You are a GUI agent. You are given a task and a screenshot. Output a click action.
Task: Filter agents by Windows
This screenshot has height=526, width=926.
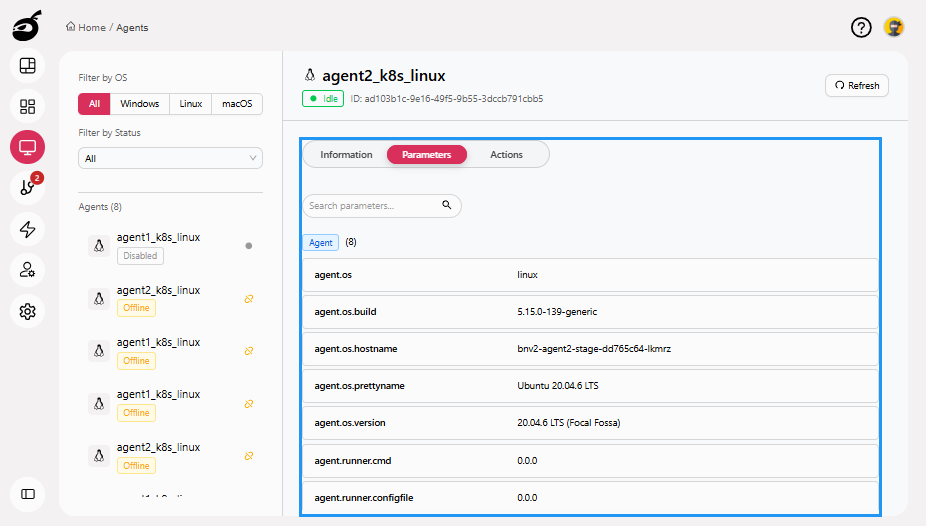139,104
